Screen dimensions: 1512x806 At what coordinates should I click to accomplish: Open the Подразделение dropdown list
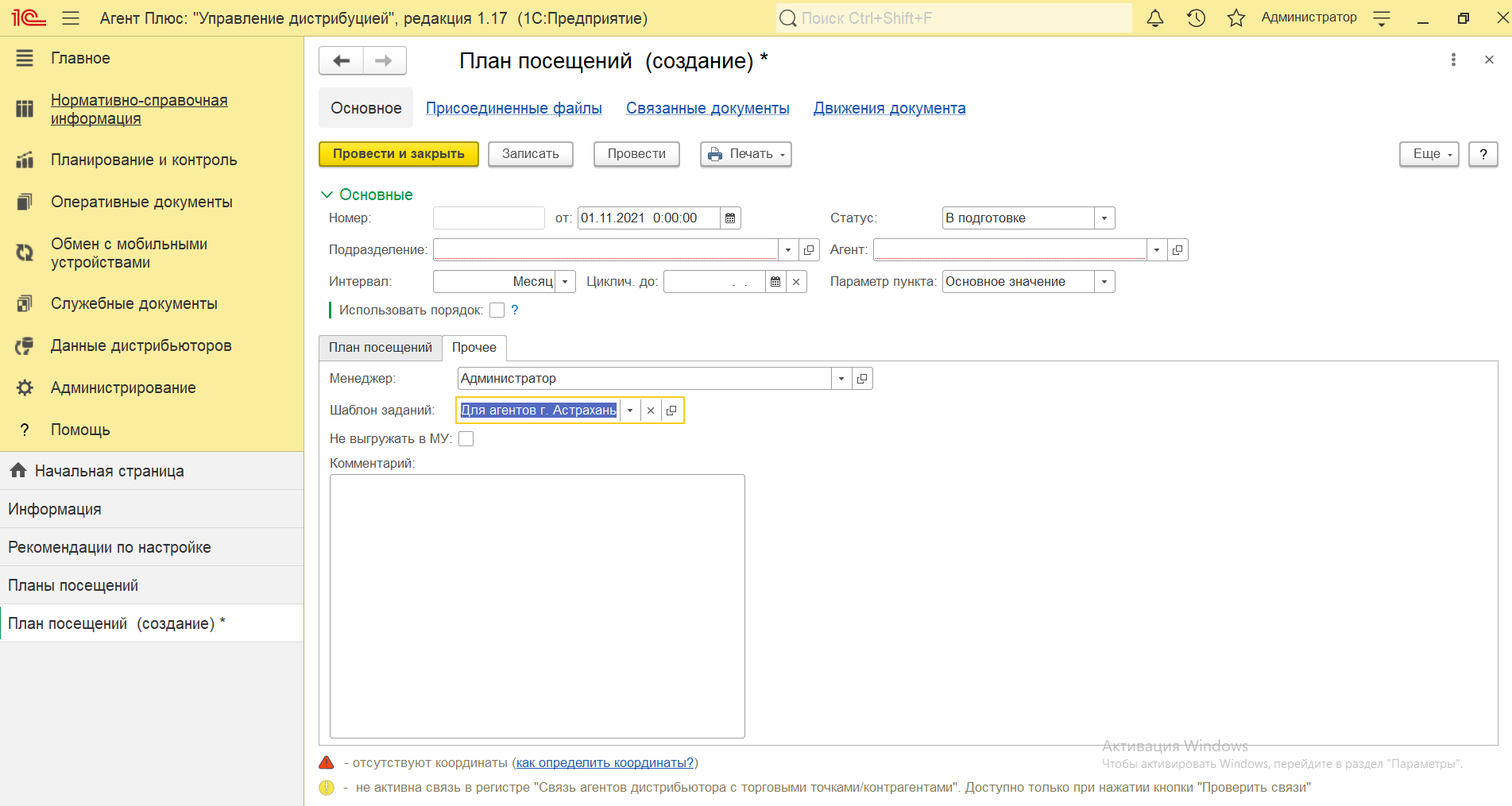[788, 249]
